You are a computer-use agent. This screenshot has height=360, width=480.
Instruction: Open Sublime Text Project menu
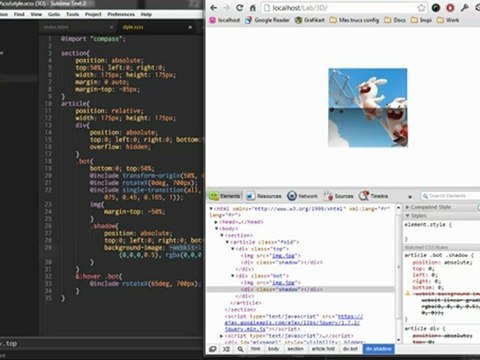coord(93,14)
